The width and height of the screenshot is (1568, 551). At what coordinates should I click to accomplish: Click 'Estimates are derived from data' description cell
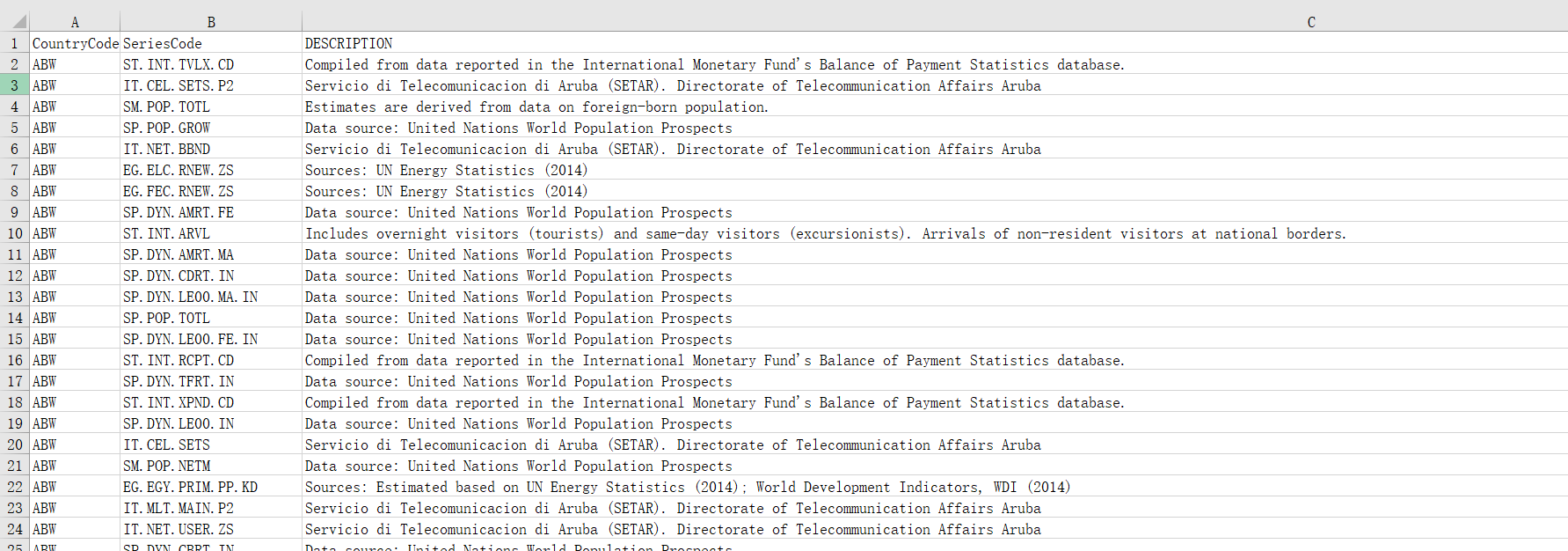(536, 107)
